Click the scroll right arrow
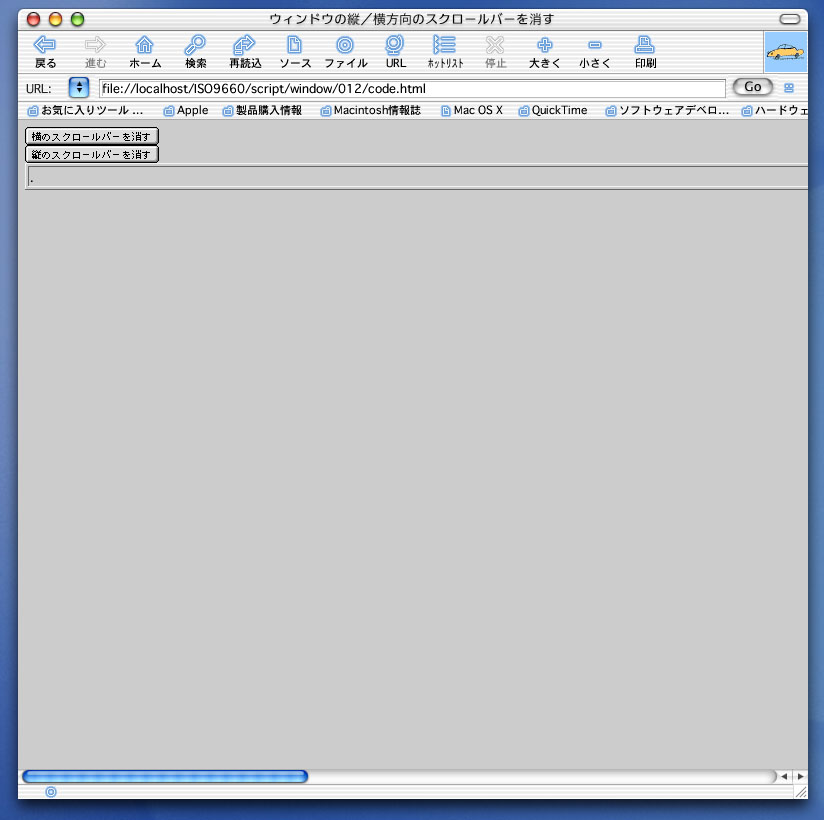The width and height of the screenshot is (824, 820). pyautogui.click(x=800, y=776)
